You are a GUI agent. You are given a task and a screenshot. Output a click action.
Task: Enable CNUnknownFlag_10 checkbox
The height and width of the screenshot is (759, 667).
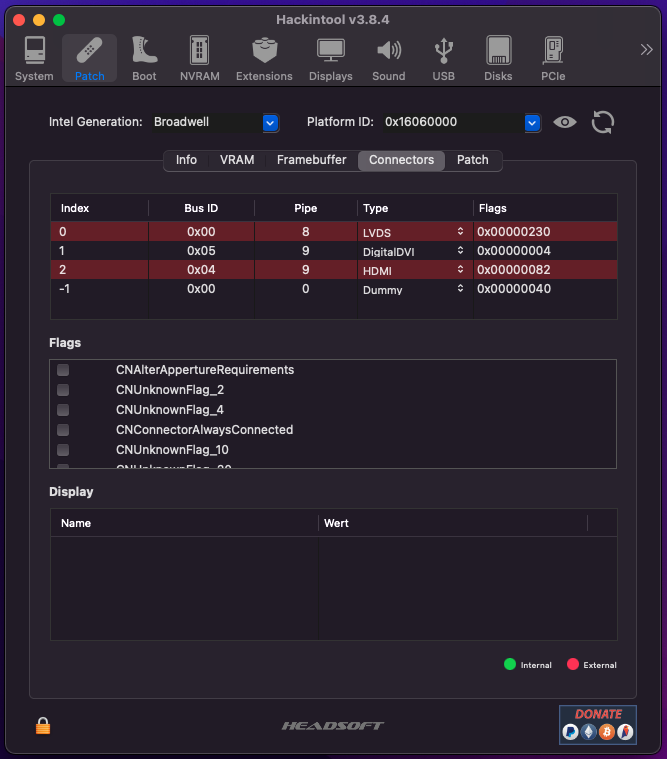[63, 450]
